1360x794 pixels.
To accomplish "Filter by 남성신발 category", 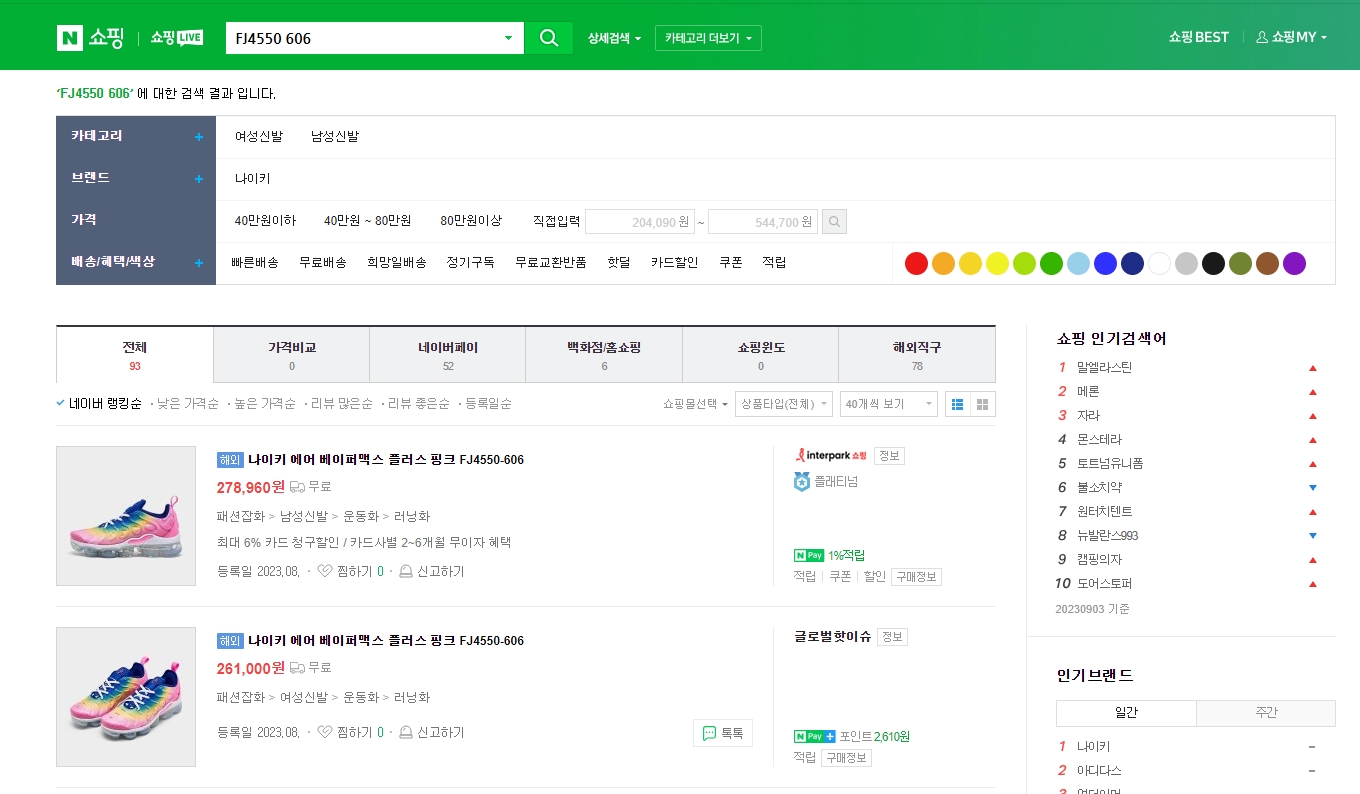I will [x=335, y=136].
